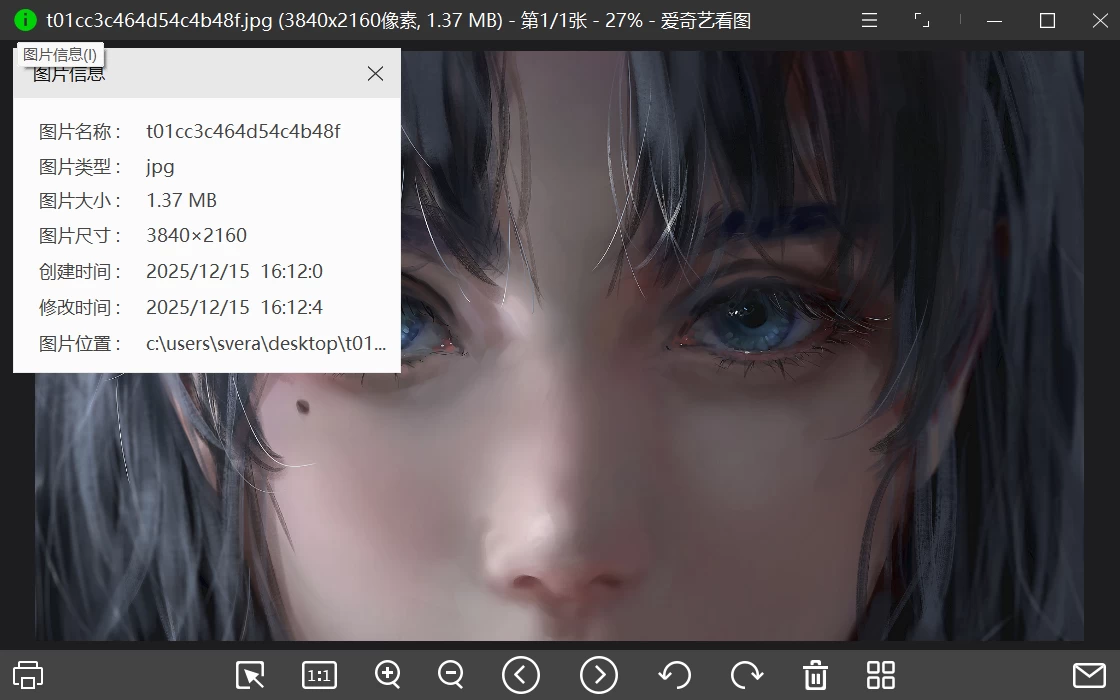Select the crop/screenshot tool in the toolbar
The image size is (1120, 700).
(250, 675)
